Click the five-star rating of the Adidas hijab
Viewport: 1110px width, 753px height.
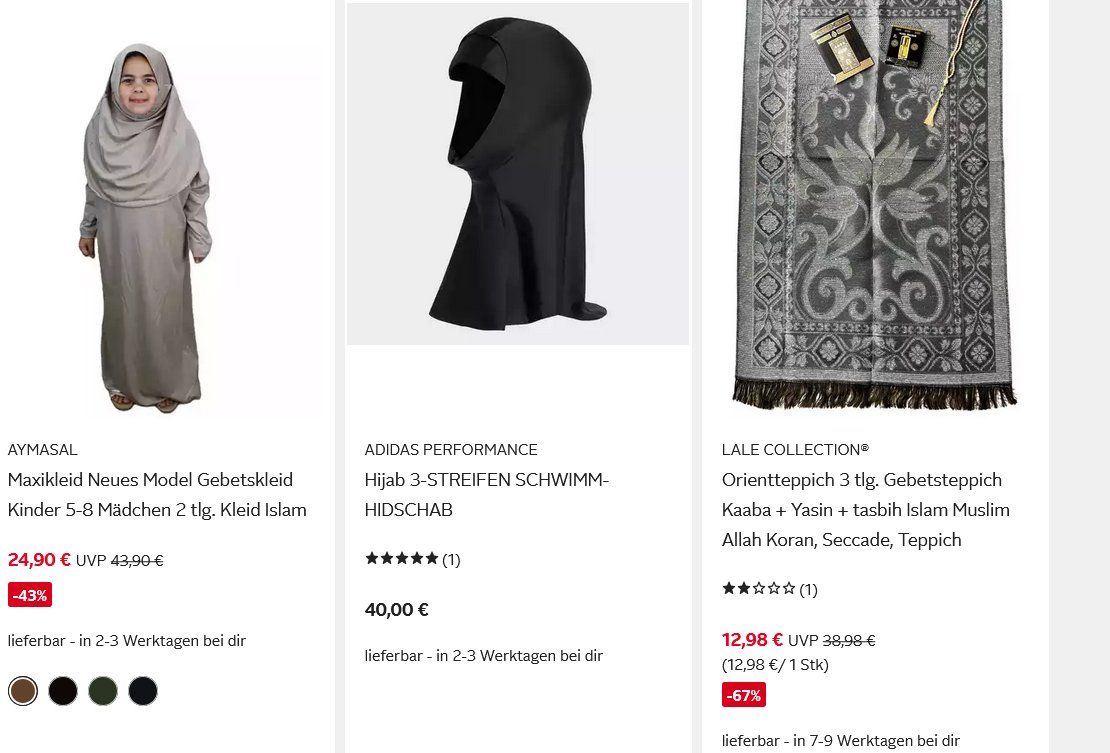pos(401,559)
